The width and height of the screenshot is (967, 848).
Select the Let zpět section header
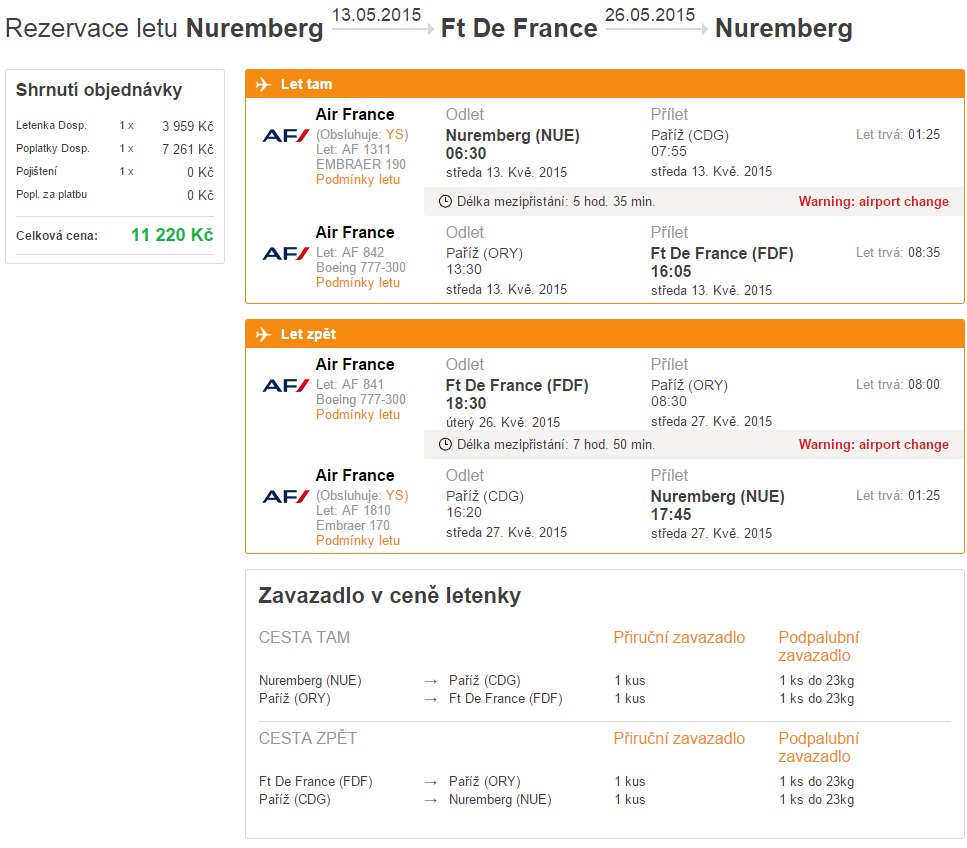point(604,334)
